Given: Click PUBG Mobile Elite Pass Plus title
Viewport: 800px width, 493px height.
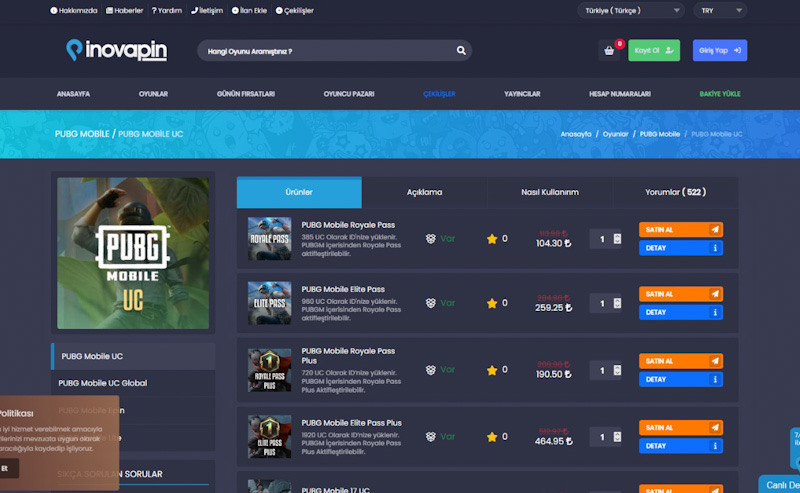Looking at the screenshot, I should pos(352,423).
